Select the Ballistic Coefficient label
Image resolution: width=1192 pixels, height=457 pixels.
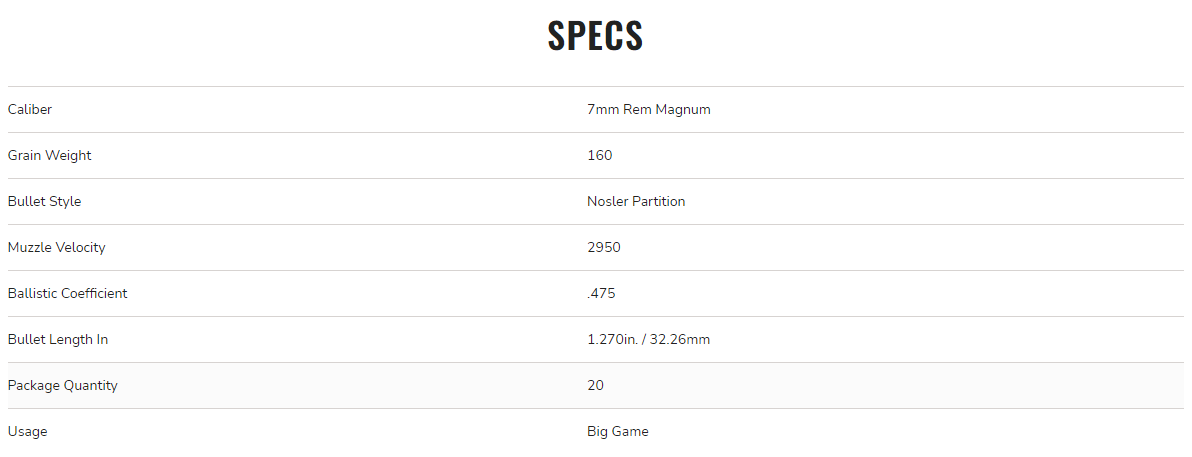[68, 294]
